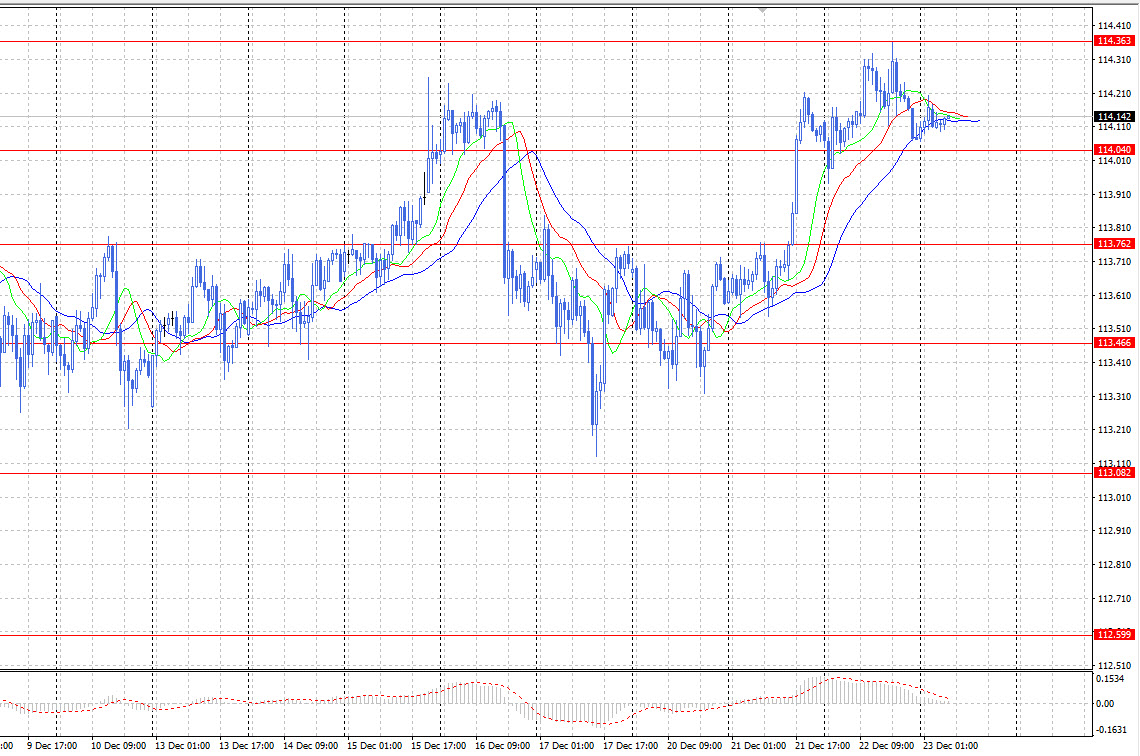Click the -0.1631 indicator scale value
1140x756 pixels.
click(1110, 730)
